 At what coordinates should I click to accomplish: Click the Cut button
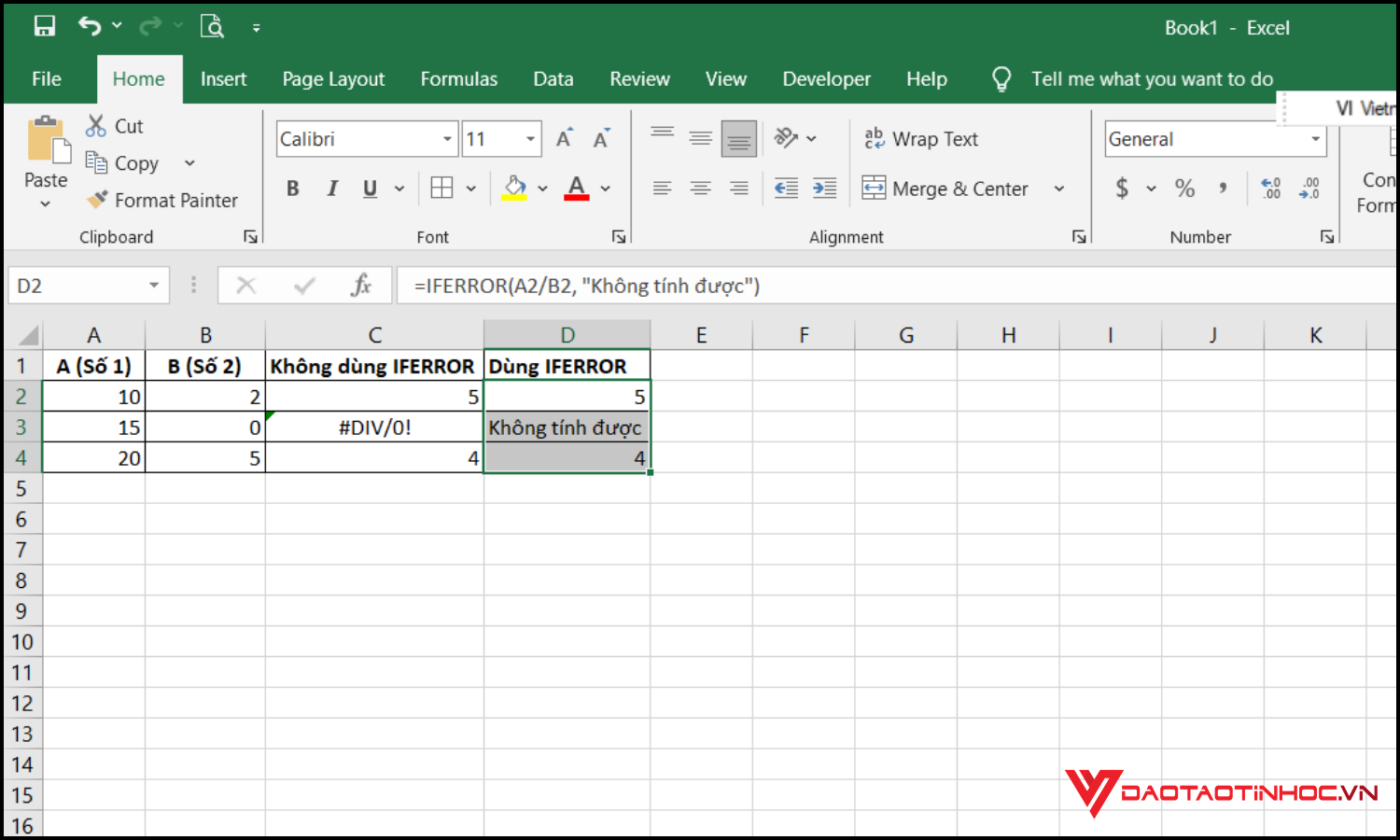[x=115, y=126]
